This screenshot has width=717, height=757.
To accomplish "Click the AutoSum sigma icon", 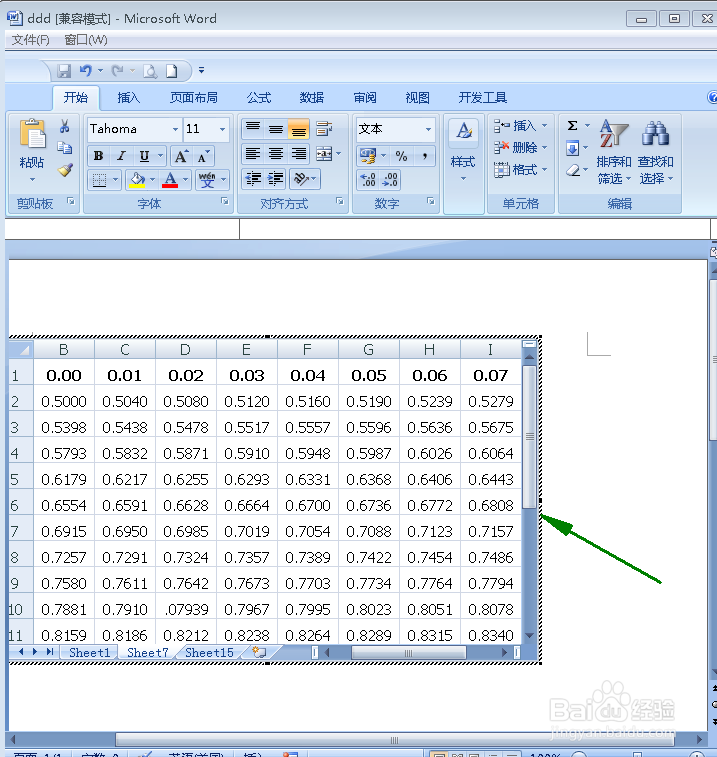I will click(x=573, y=126).
